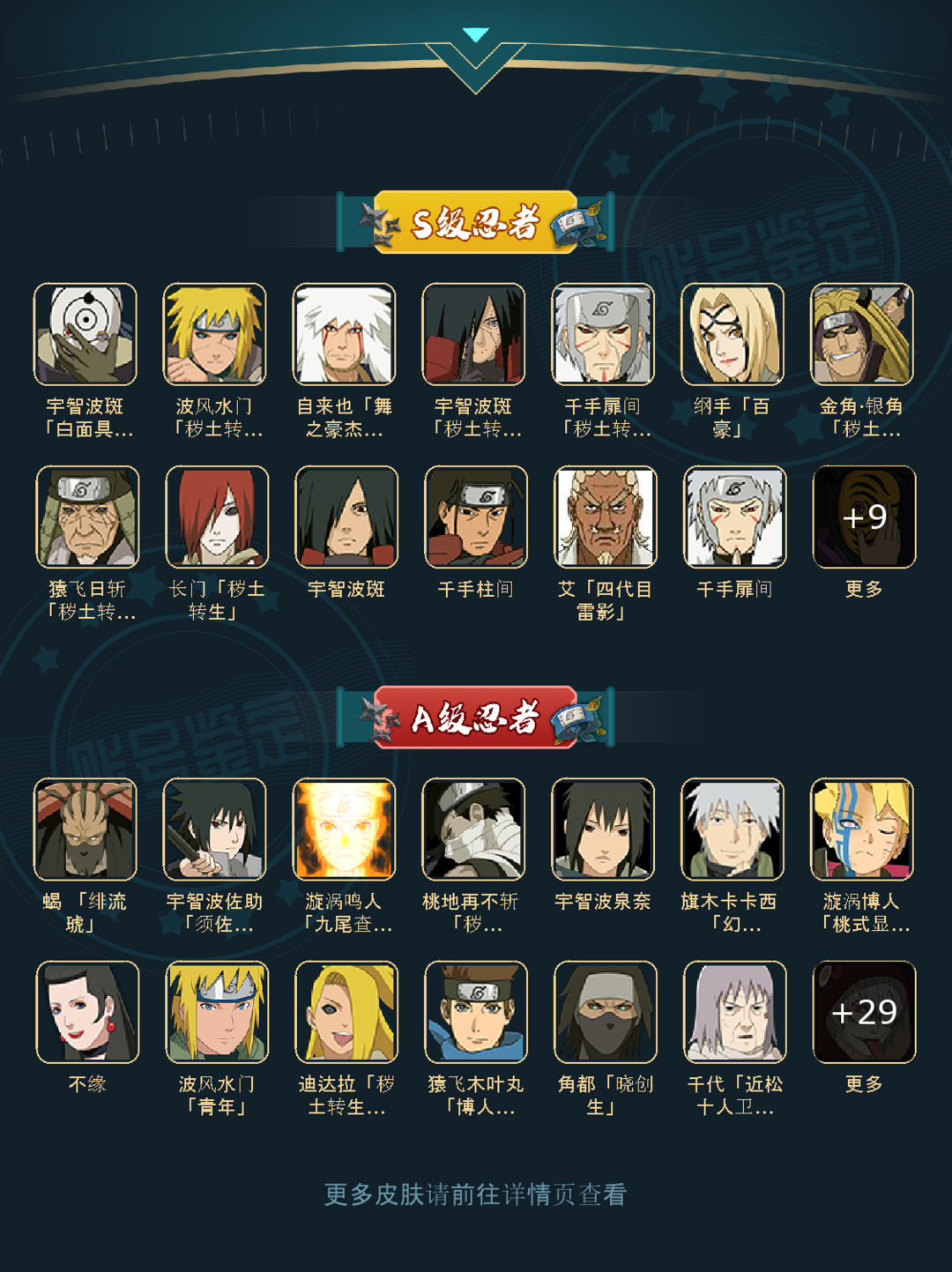Choose the 漩涡博人「桃式显现」 portrait
The width and height of the screenshot is (952, 1272).
(862, 829)
